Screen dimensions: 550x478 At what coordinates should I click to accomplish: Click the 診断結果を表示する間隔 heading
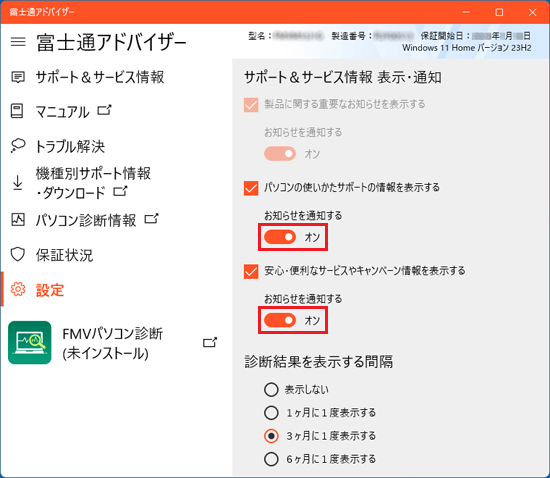pyautogui.click(x=318, y=362)
